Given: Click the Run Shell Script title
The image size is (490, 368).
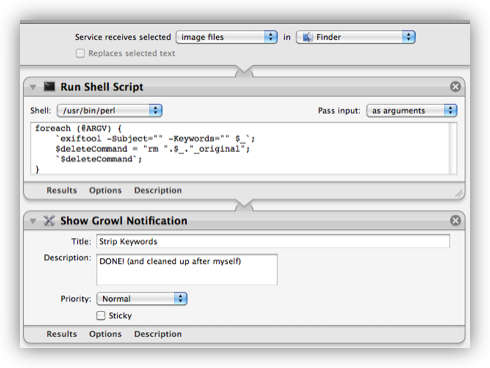Looking at the screenshot, I should point(102,87).
